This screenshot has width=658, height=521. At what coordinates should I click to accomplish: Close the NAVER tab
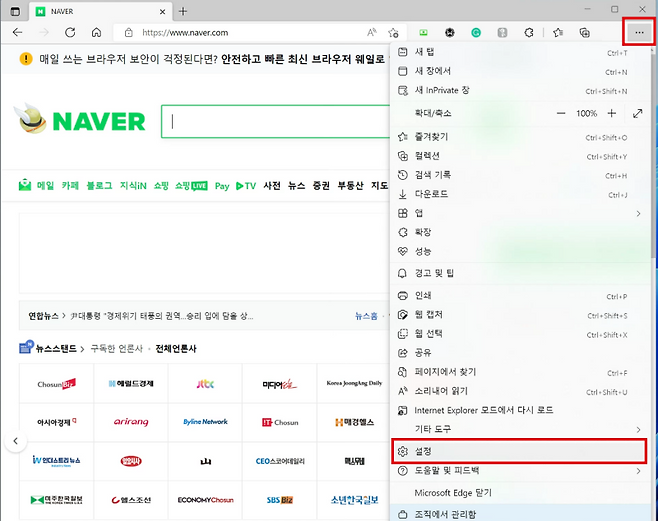coord(162,12)
